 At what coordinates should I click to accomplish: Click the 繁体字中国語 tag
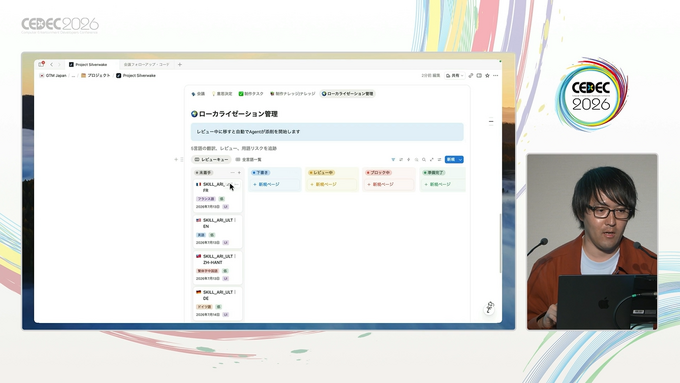(x=207, y=271)
